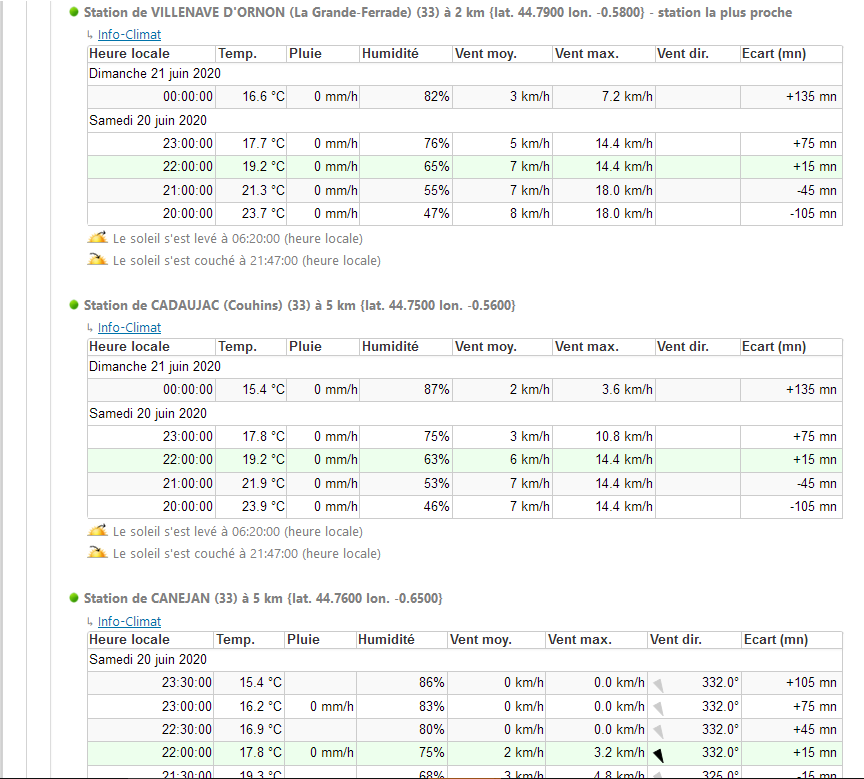The image size is (864, 779).
Task: Click the black wind arrow in Canejan's 22:00:00 row
Action: click(659, 754)
